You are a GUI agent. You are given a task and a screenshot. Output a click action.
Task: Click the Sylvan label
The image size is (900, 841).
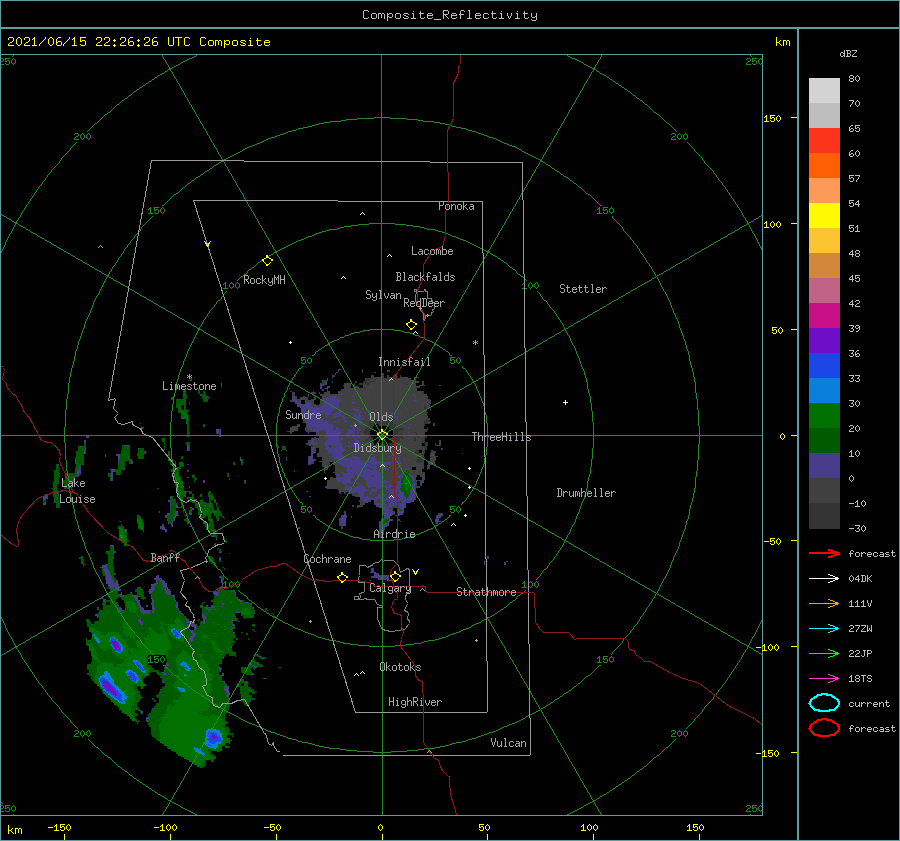383,295
